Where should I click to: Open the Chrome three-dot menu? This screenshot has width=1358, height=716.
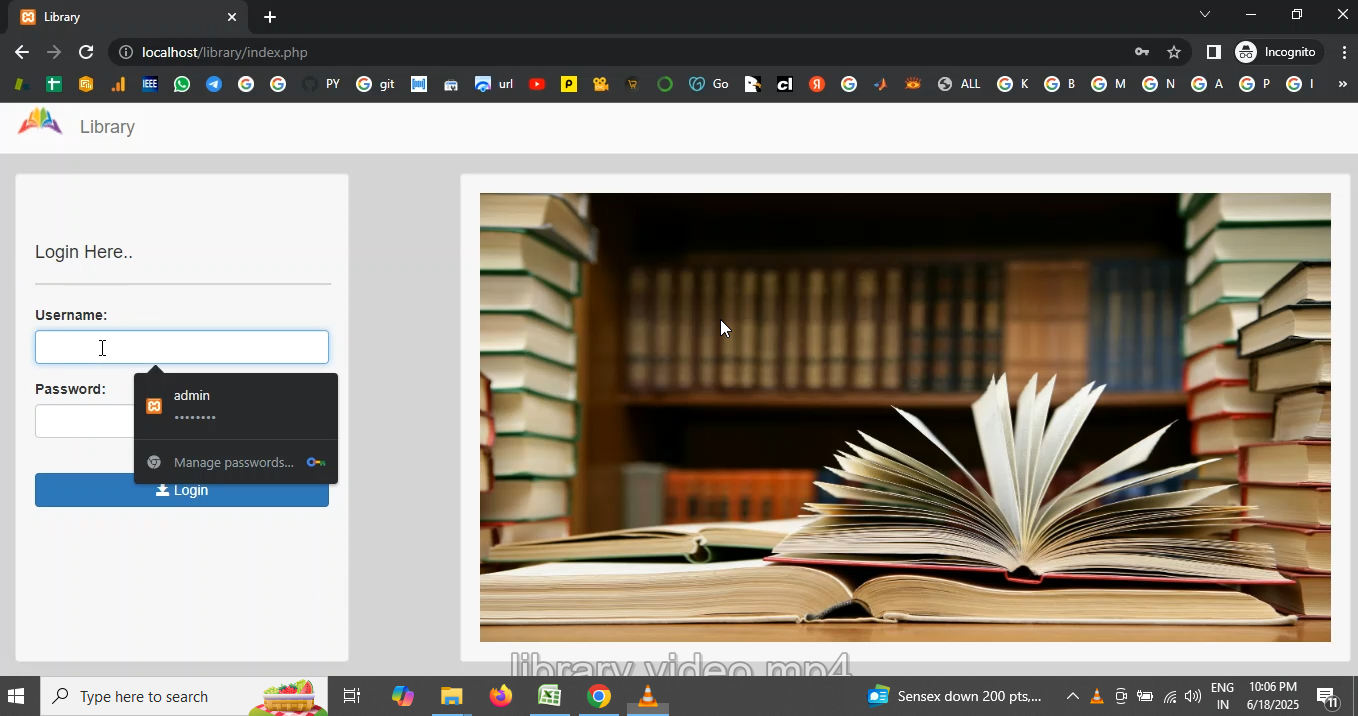pos(1343,52)
